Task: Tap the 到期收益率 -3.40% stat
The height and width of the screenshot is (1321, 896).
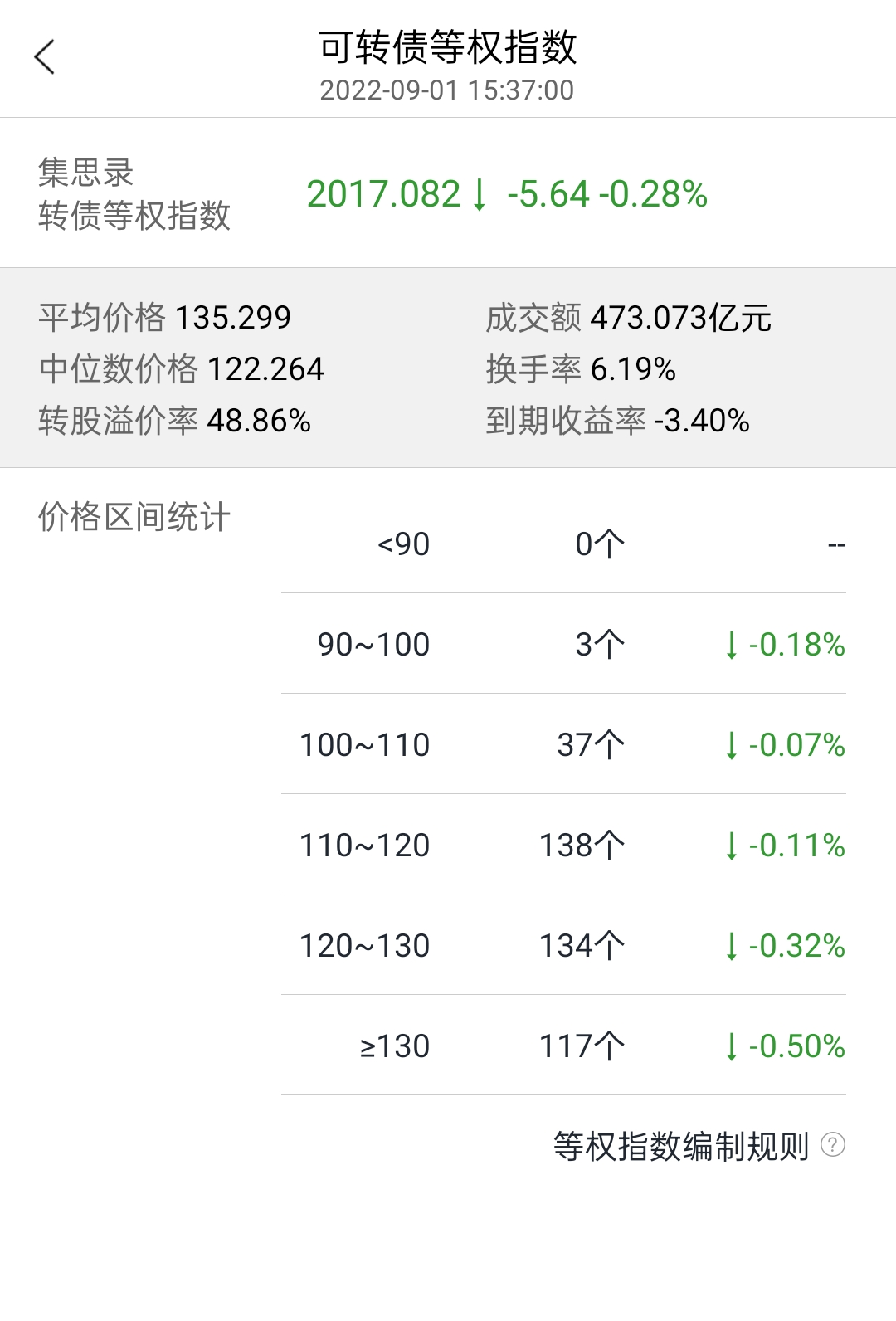Action: click(x=617, y=421)
